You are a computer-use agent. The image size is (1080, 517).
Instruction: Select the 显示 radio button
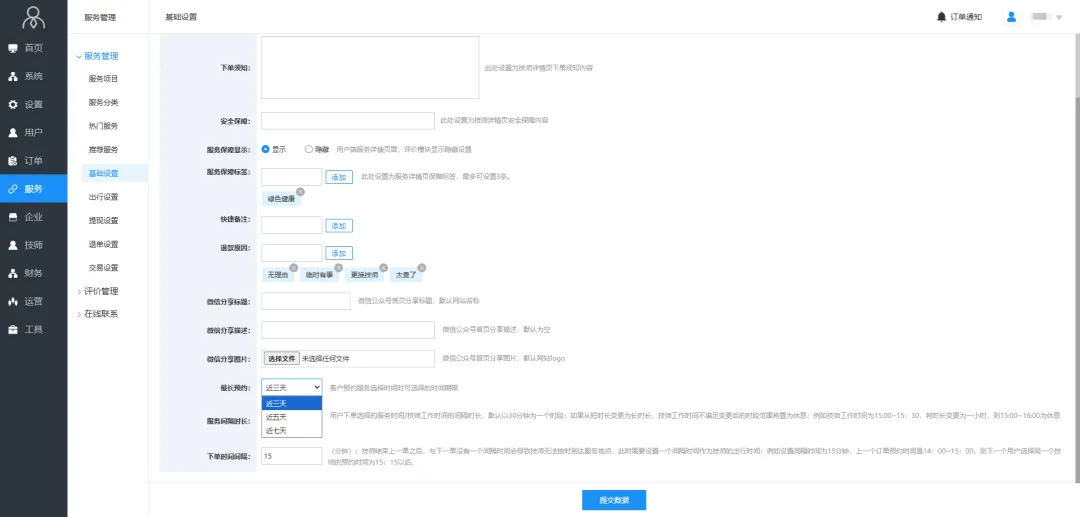266,149
